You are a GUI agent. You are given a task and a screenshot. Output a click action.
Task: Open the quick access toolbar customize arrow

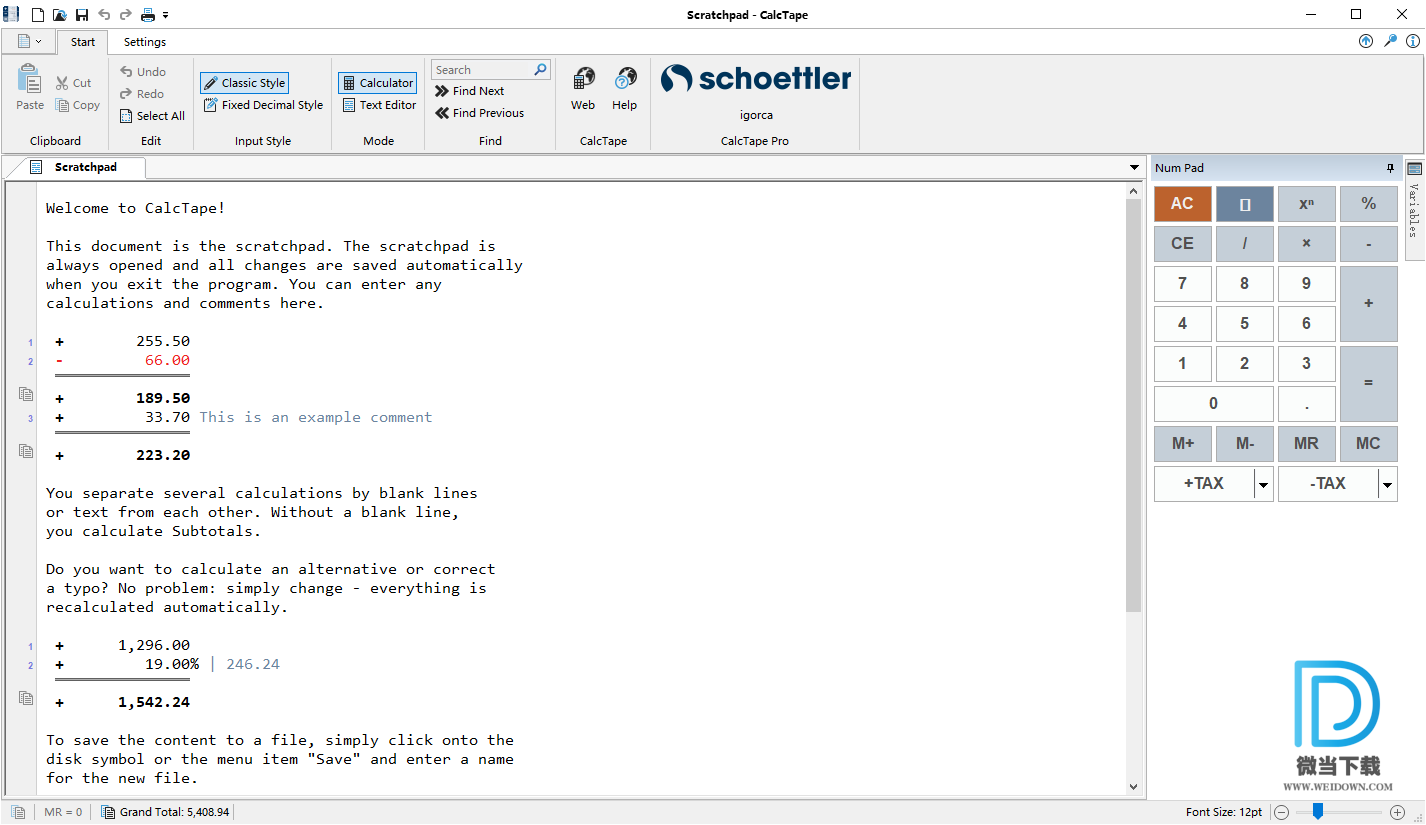tap(166, 15)
